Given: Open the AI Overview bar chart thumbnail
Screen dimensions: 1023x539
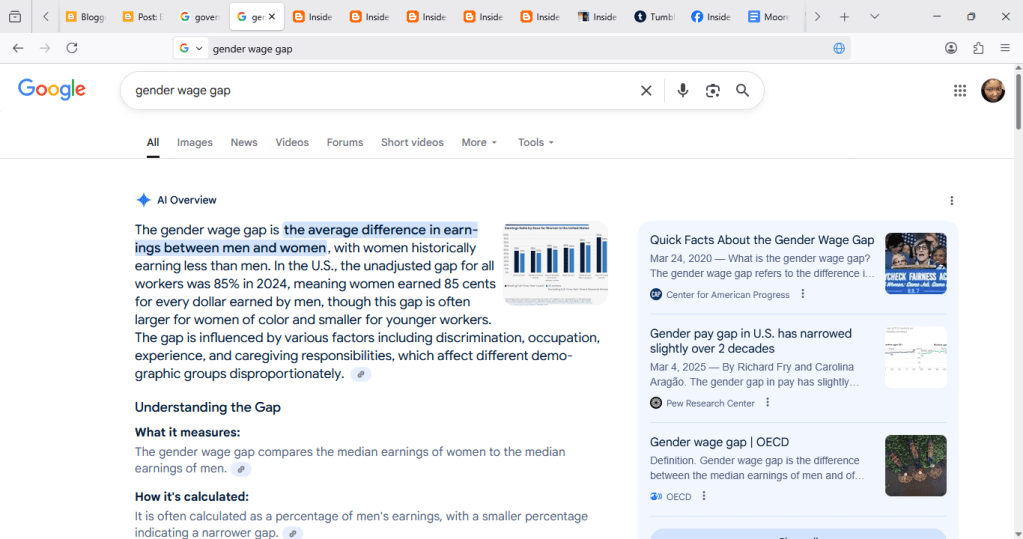Looking at the screenshot, I should click(555, 263).
